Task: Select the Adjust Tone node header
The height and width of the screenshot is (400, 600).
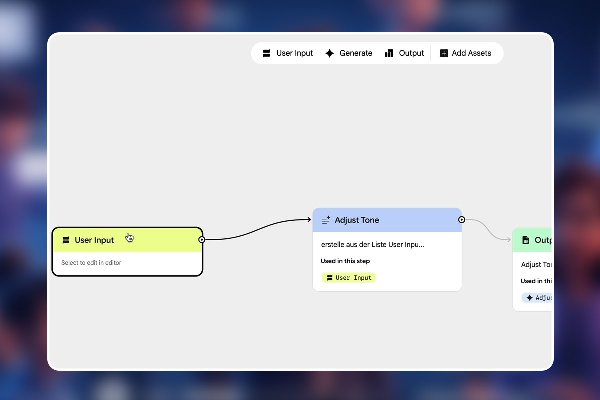Action: [387, 220]
